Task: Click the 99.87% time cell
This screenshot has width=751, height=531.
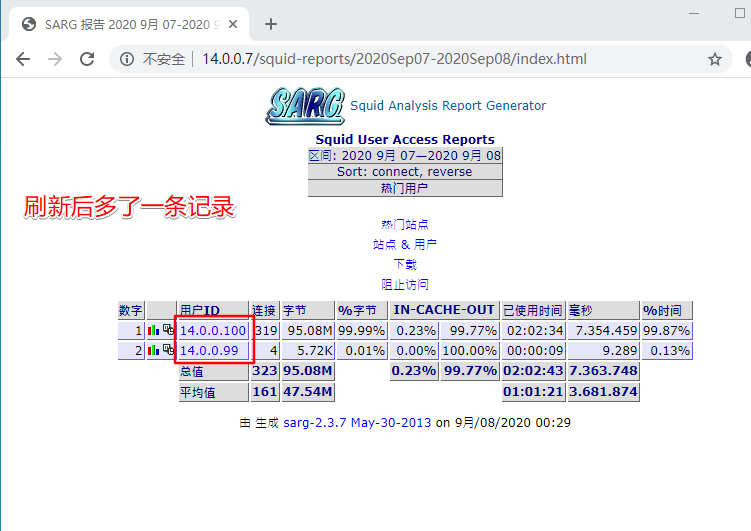Action: [667, 330]
